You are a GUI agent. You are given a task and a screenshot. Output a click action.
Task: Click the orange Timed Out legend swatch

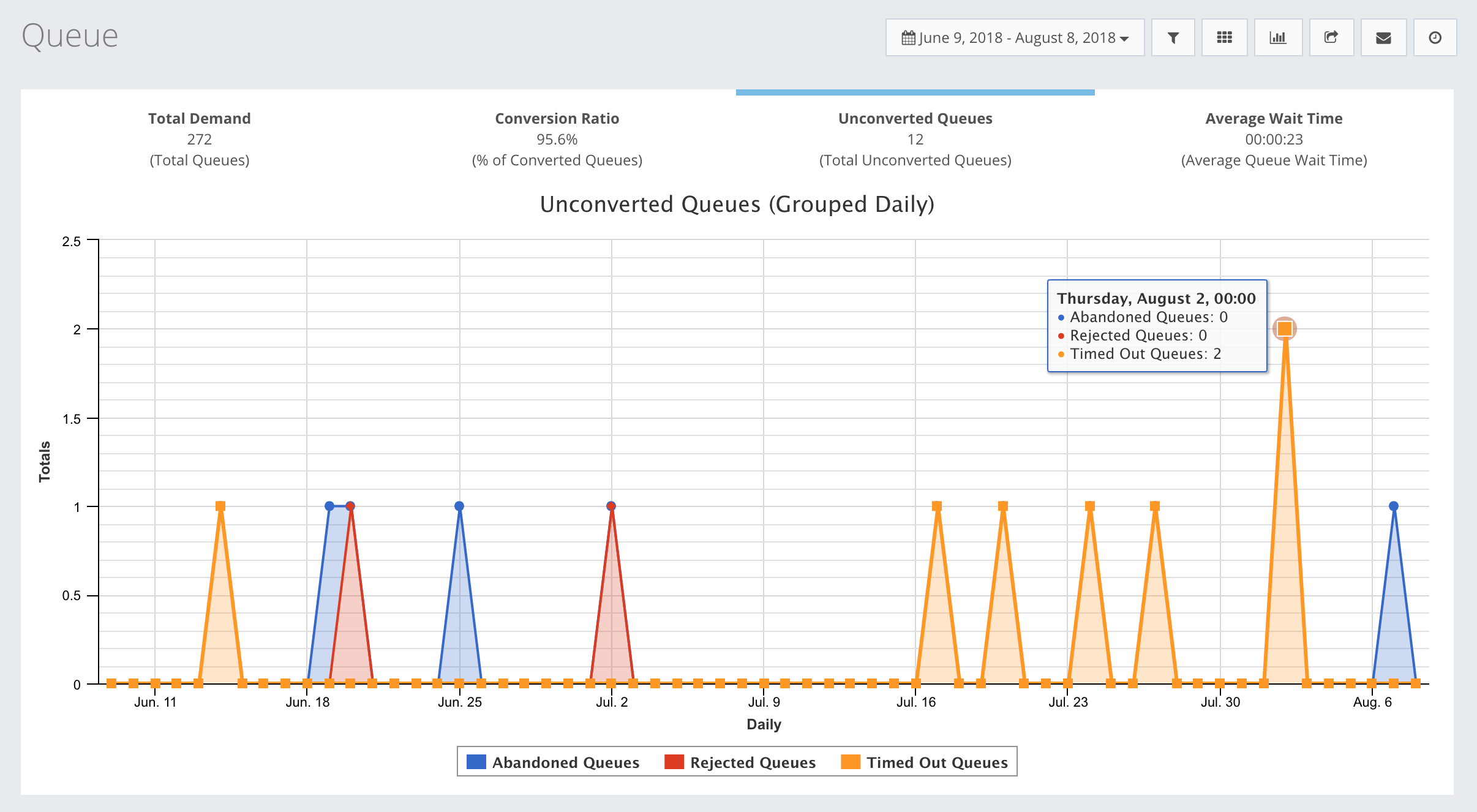click(851, 762)
